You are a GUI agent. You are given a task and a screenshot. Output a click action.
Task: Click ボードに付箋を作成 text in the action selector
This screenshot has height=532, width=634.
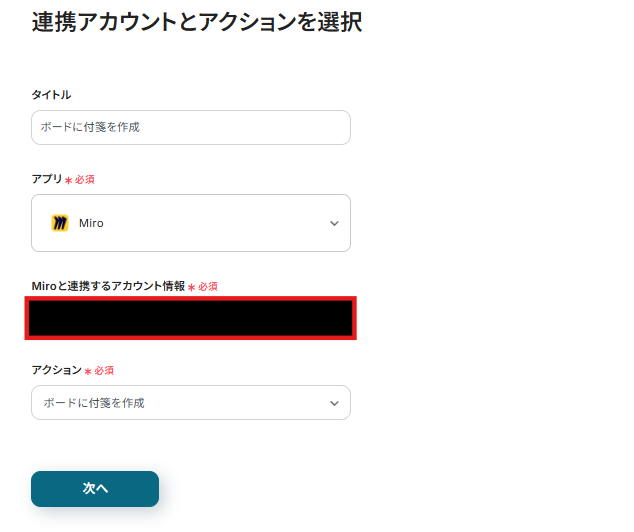(93, 403)
